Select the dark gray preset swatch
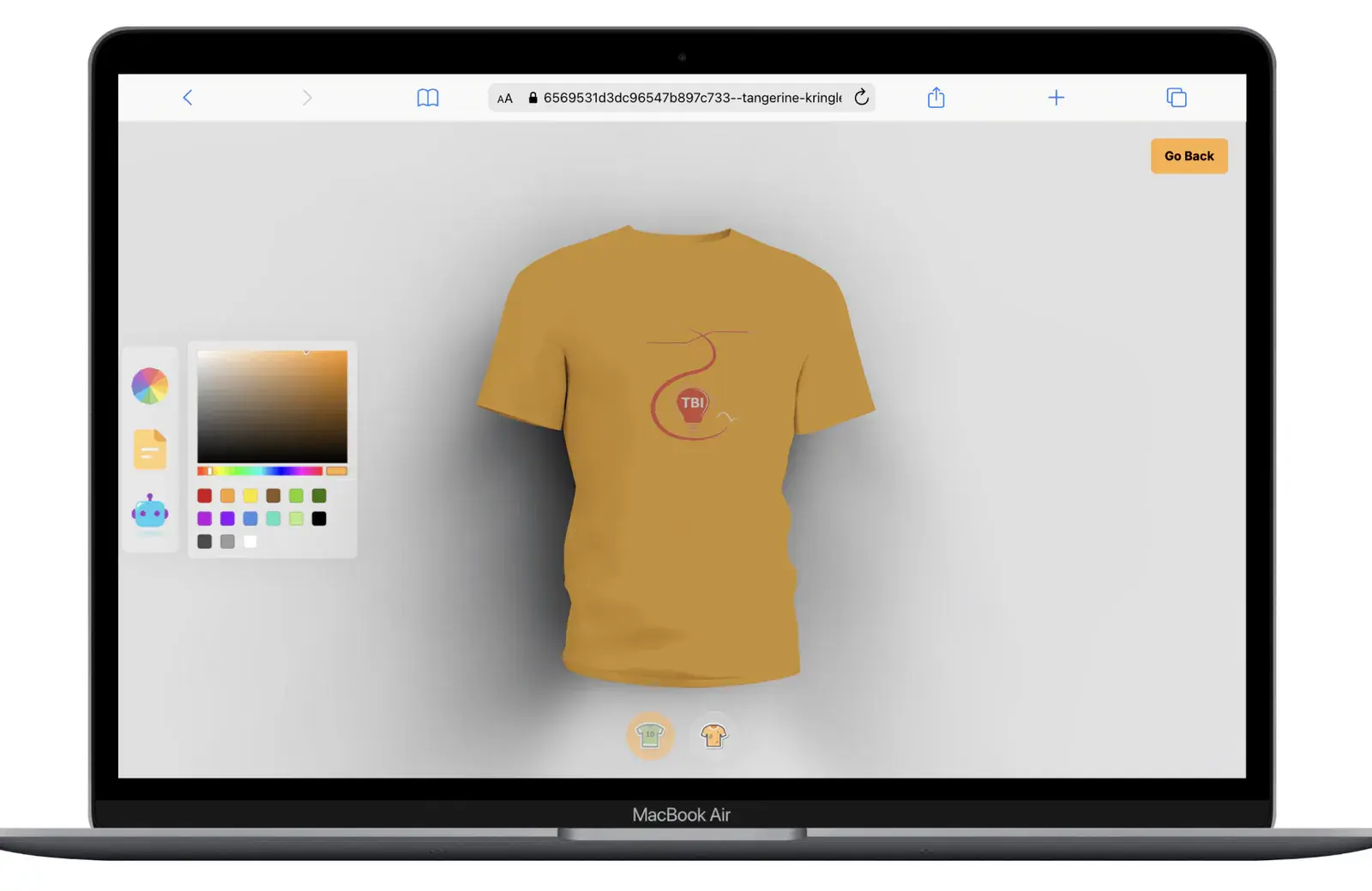 (x=204, y=542)
